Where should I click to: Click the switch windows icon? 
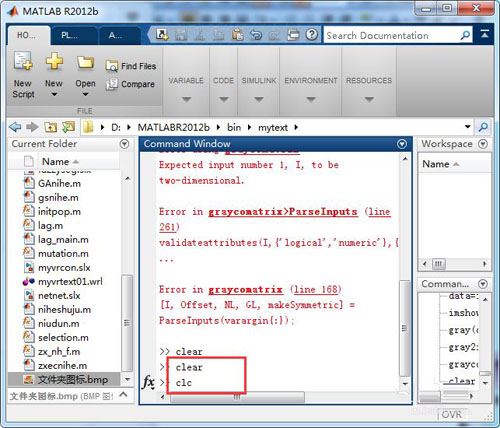293,35
